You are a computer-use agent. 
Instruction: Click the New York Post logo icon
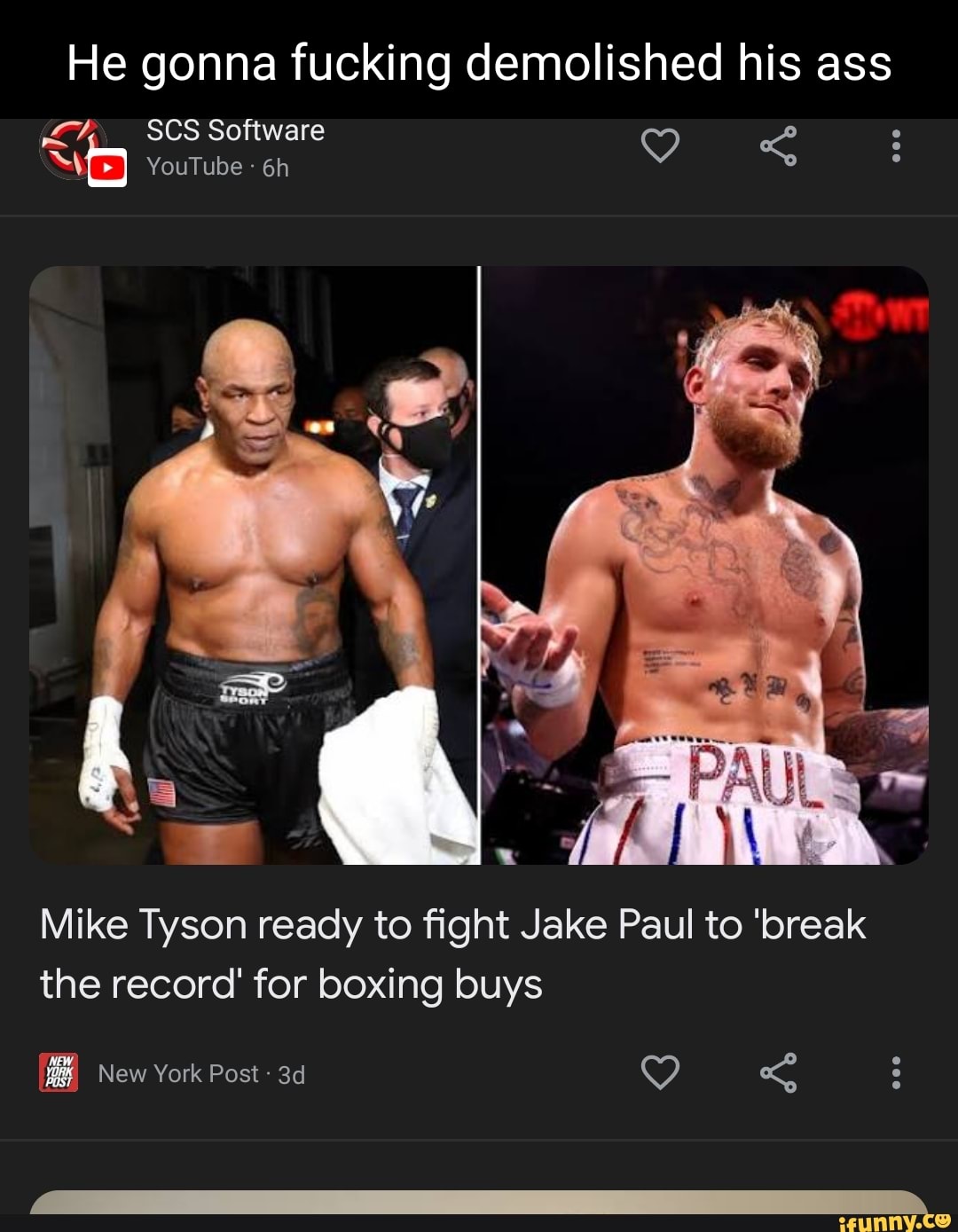(x=59, y=1072)
